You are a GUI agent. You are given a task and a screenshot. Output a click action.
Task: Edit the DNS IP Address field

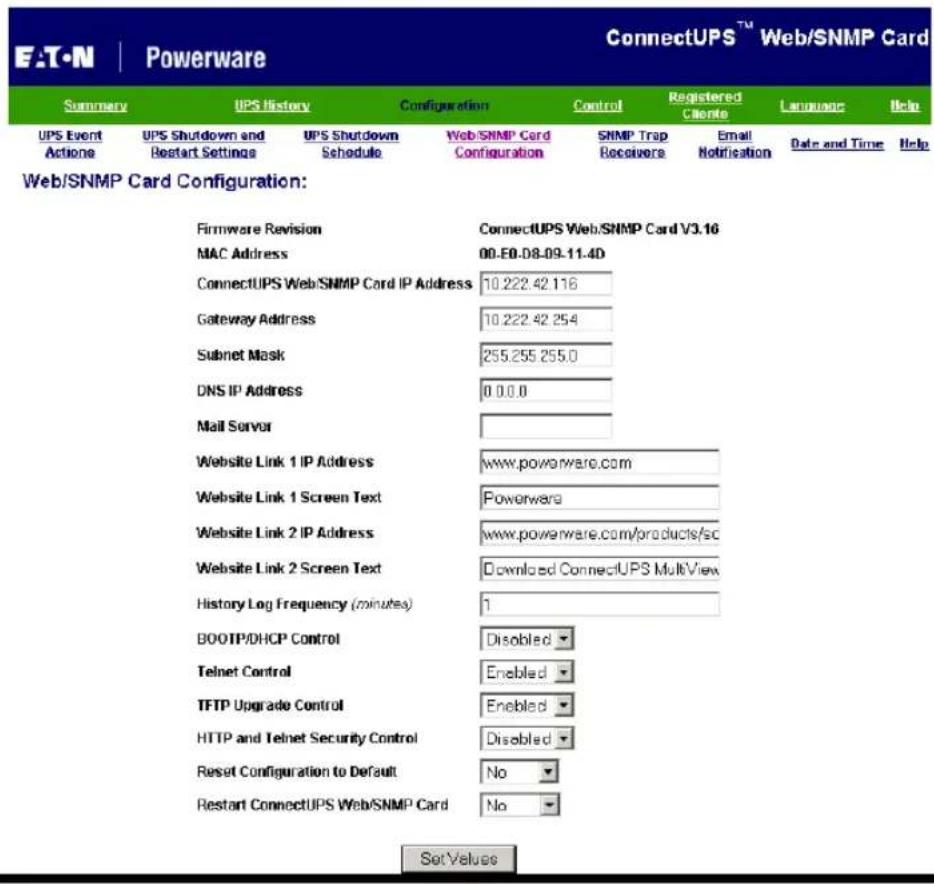tap(546, 391)
